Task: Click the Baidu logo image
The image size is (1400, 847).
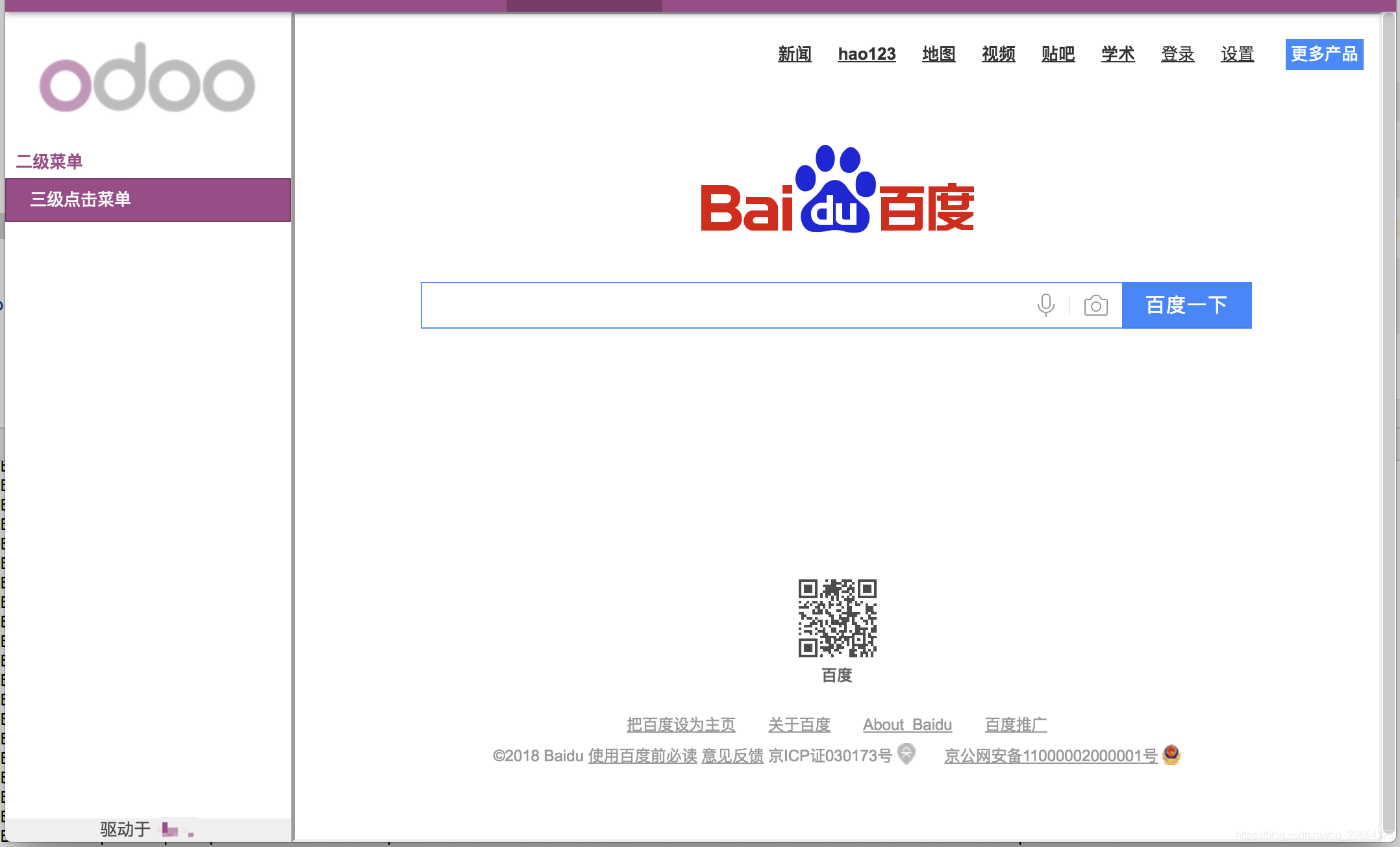Action: (x=837, y=190)
